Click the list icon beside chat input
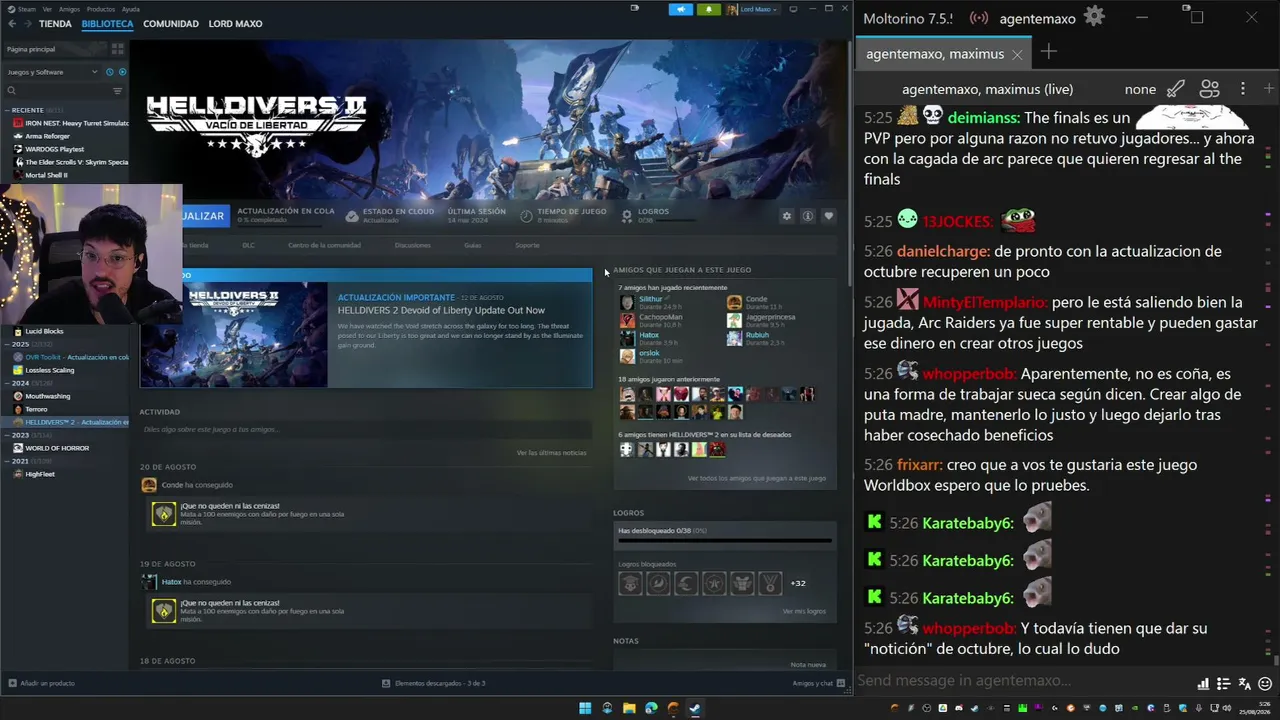 point(1223,684)
